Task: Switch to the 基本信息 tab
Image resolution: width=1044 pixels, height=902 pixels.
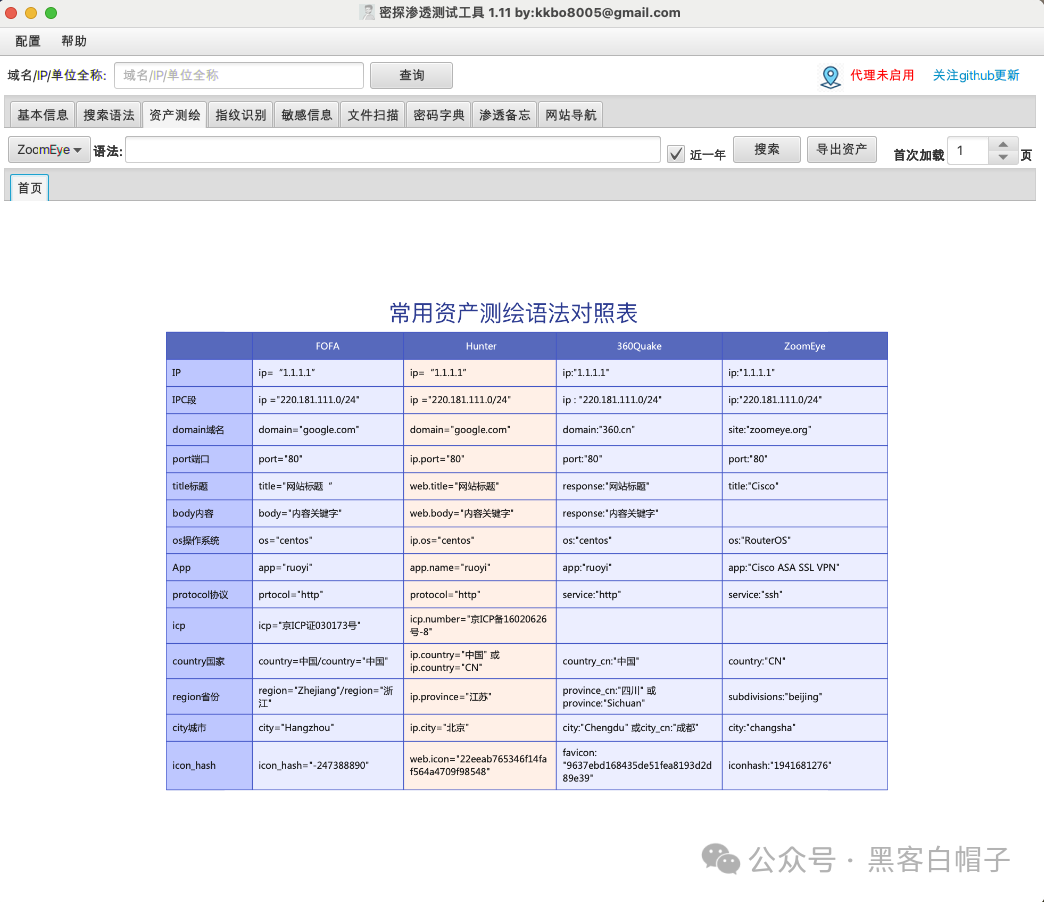Action: [43, 114]
